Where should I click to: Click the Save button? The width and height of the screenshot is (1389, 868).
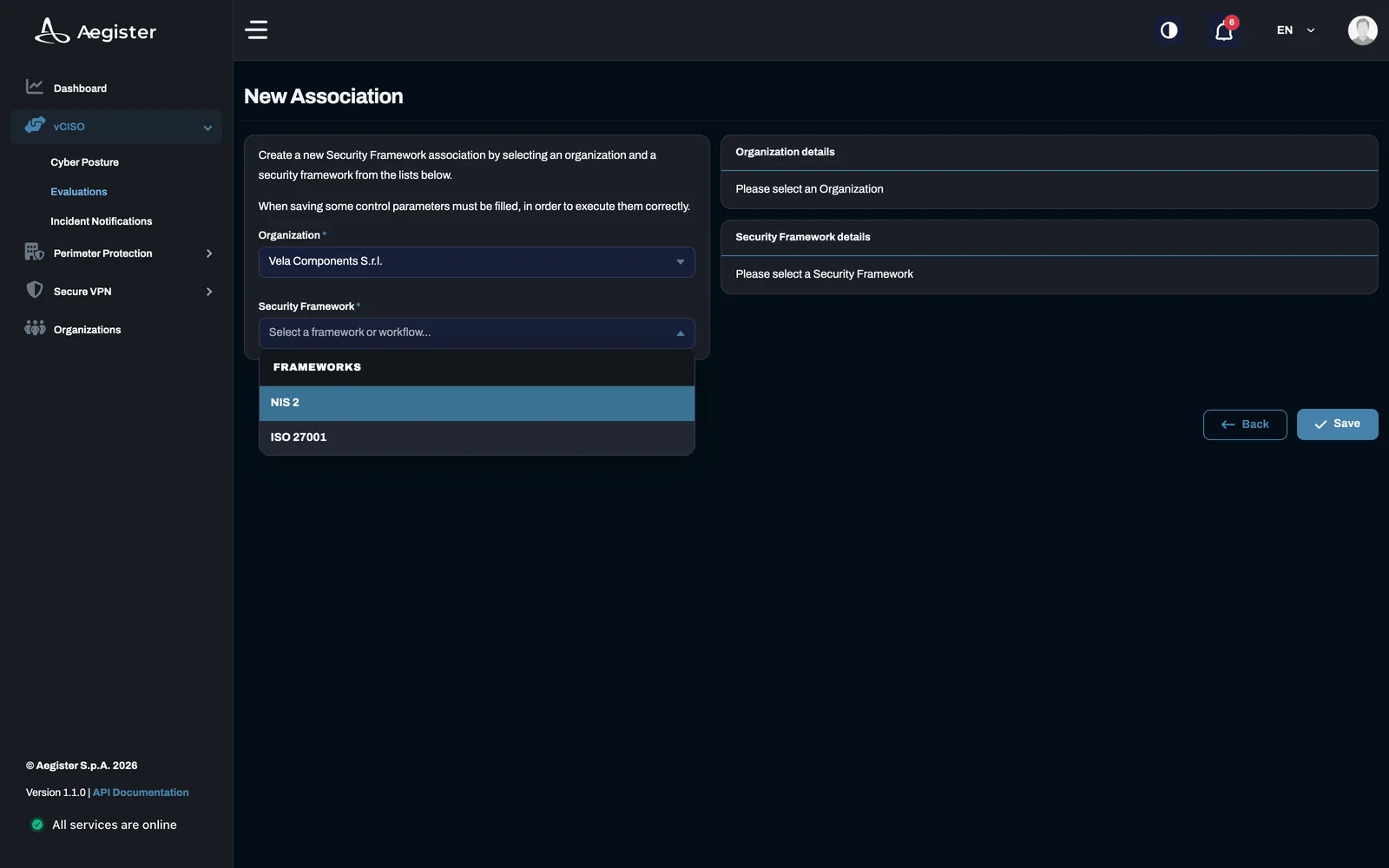pos(1337,424)
